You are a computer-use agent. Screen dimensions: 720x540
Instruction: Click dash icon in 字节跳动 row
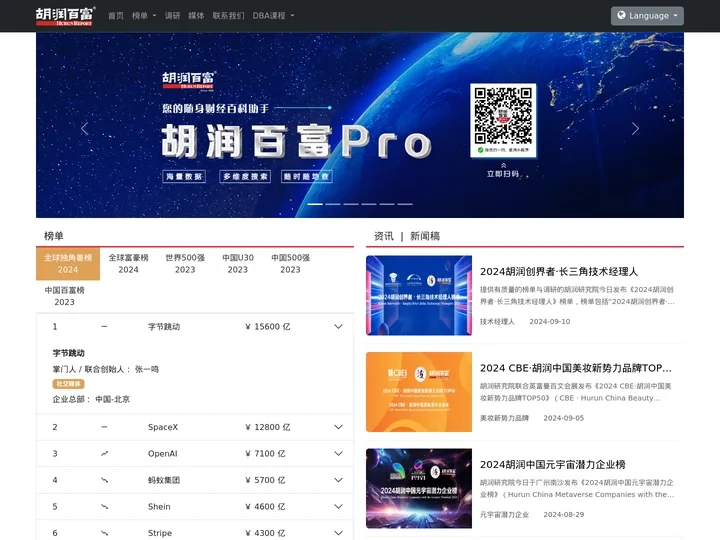point(104,326)
